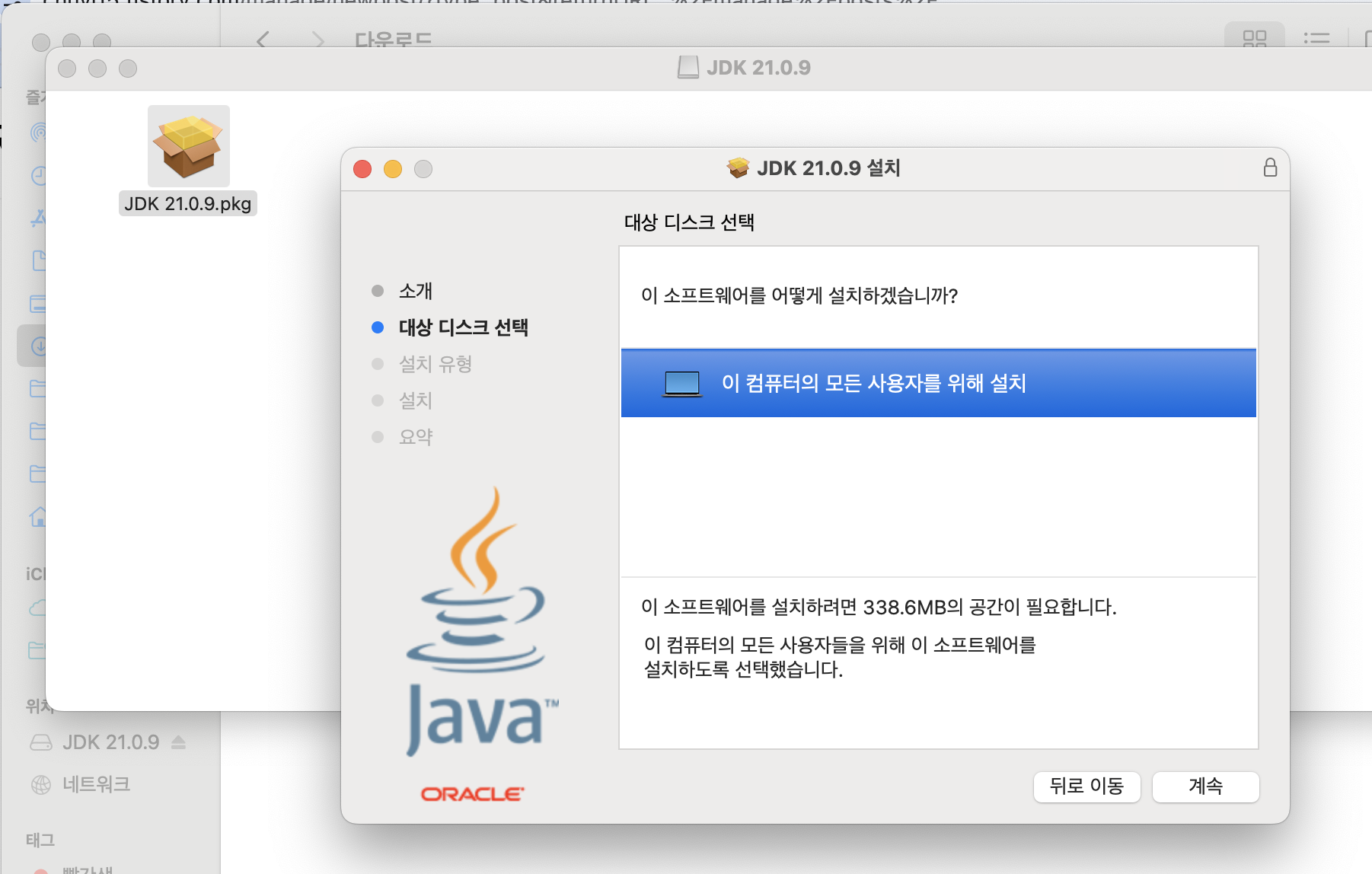Click the 대상 디스크 선택 step in sidebar
Screen dimensions: 1372x874
[463, 327]
